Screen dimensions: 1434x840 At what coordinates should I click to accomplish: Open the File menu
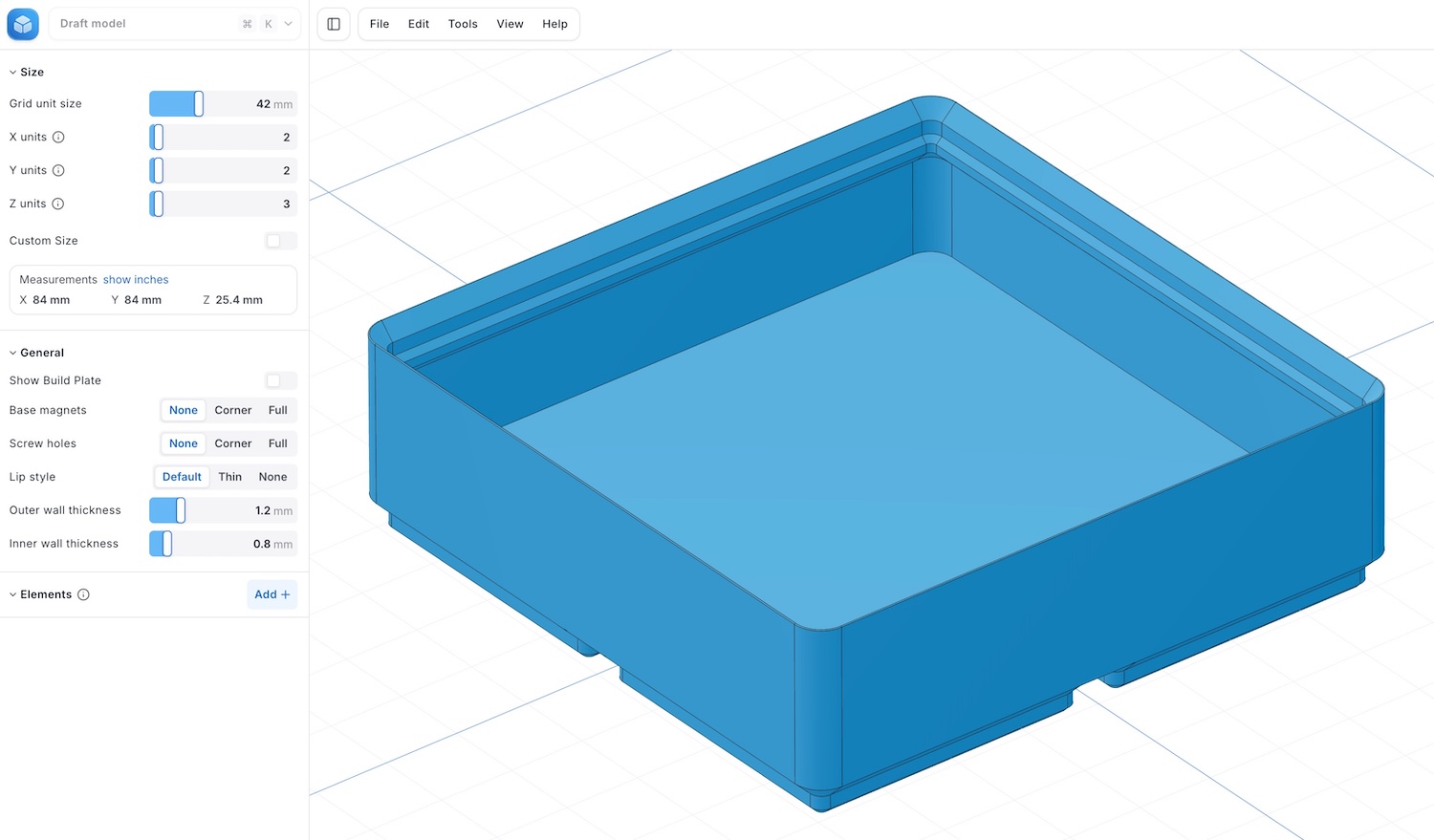[380, 24]
